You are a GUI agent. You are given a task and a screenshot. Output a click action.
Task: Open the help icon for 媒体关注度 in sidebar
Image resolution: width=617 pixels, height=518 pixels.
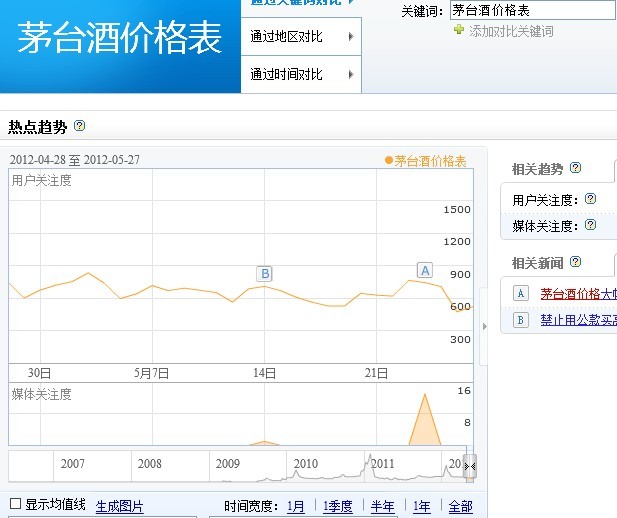click(590, 225)
